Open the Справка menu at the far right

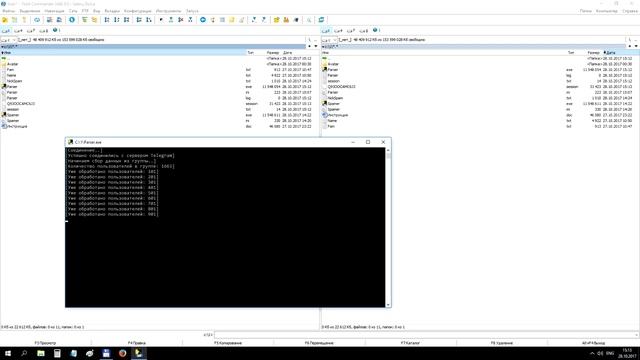[x=630, y=11]
